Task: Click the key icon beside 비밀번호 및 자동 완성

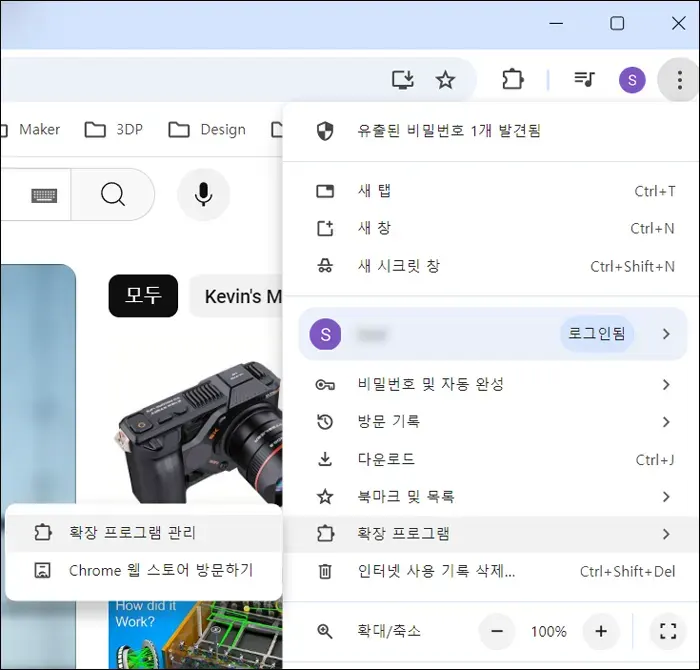Action: tap(325, 385)
